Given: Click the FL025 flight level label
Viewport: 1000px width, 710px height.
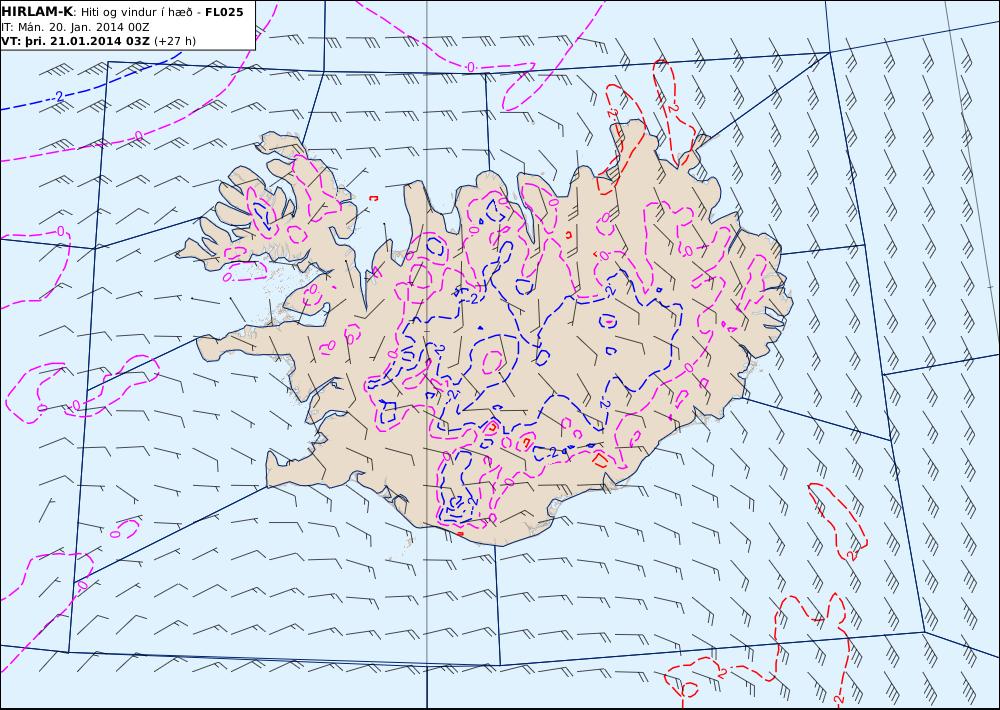Looking at the screenshot, I should point(224,12).
